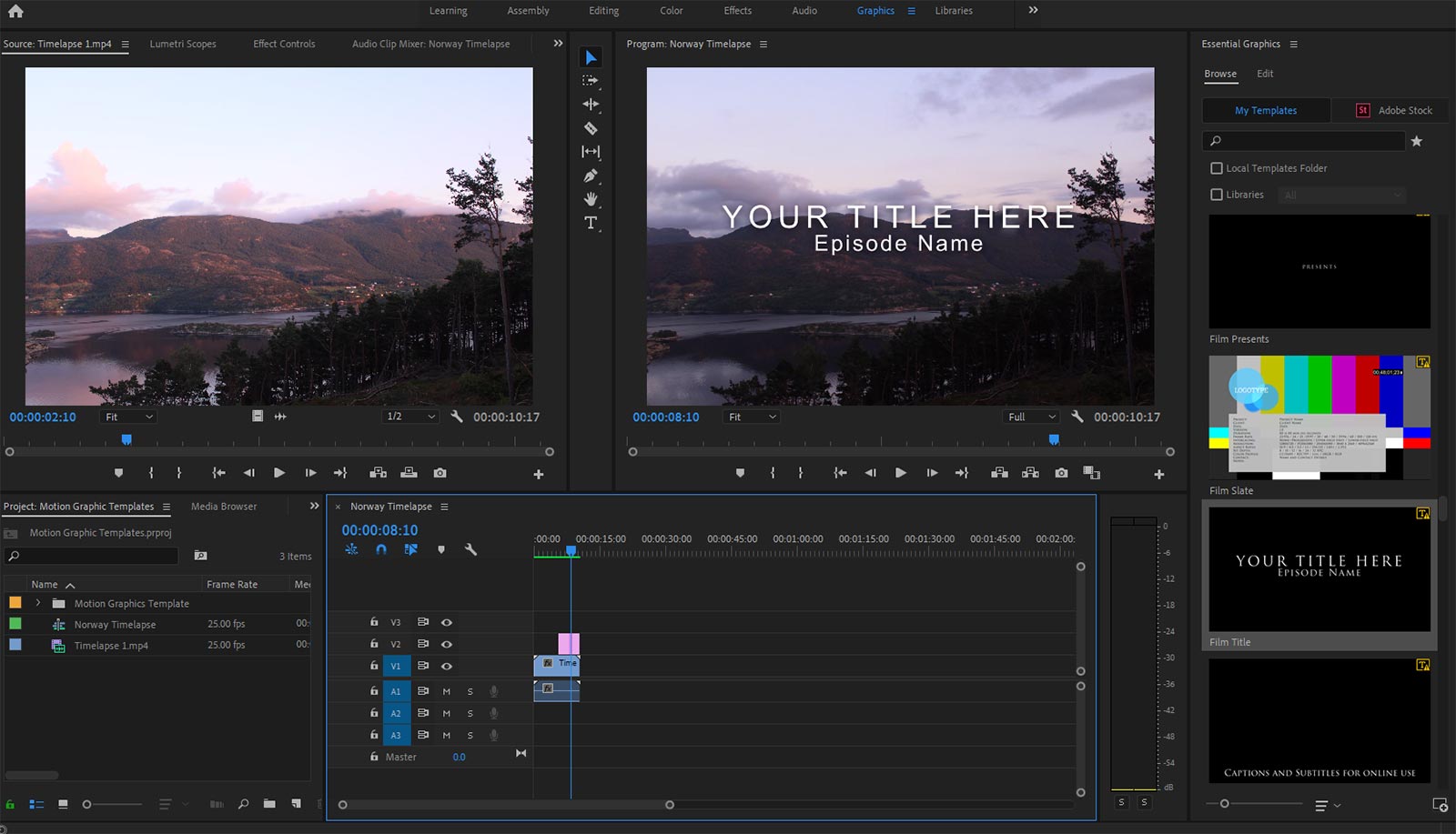Switch to the Color workspace
The image size is (1456, 834).
coord(672,11)
